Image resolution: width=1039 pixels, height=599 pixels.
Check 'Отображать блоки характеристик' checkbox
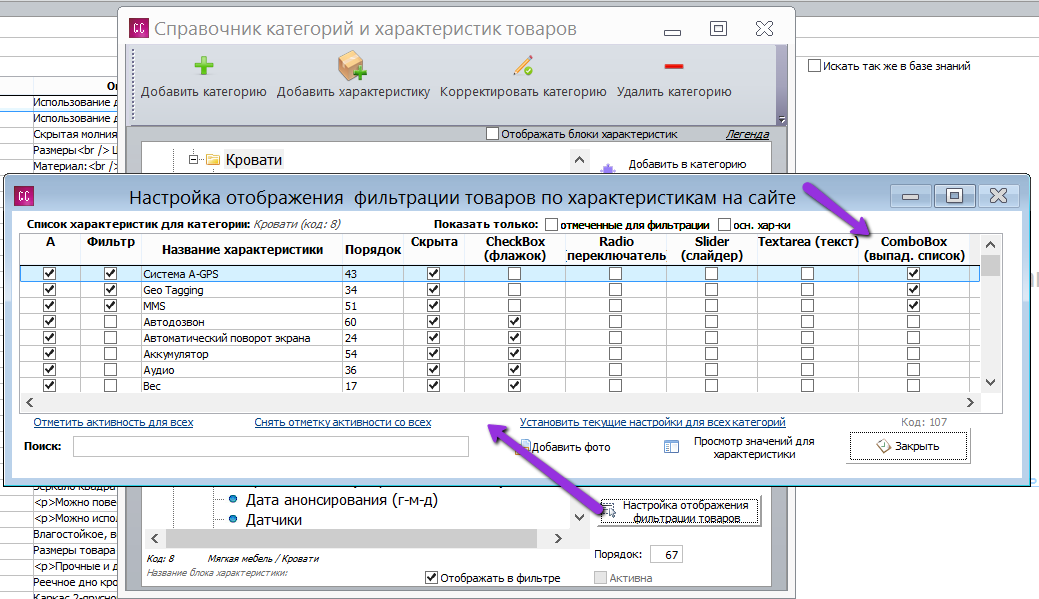tap(492, 134)
